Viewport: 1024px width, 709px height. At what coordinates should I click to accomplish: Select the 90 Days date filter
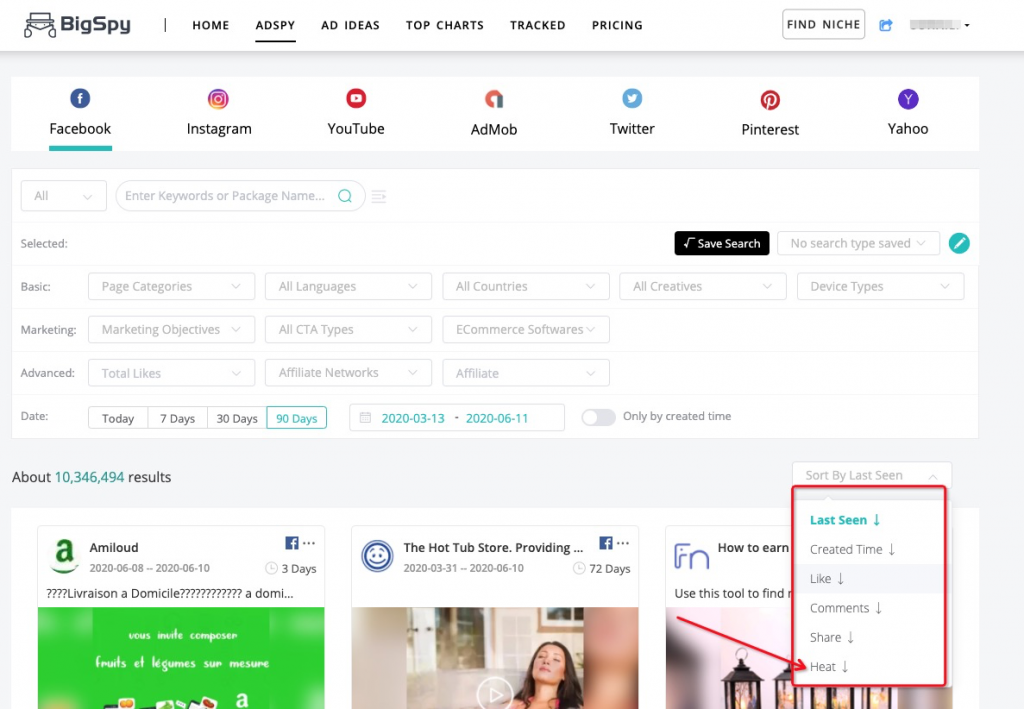[296, 418]
